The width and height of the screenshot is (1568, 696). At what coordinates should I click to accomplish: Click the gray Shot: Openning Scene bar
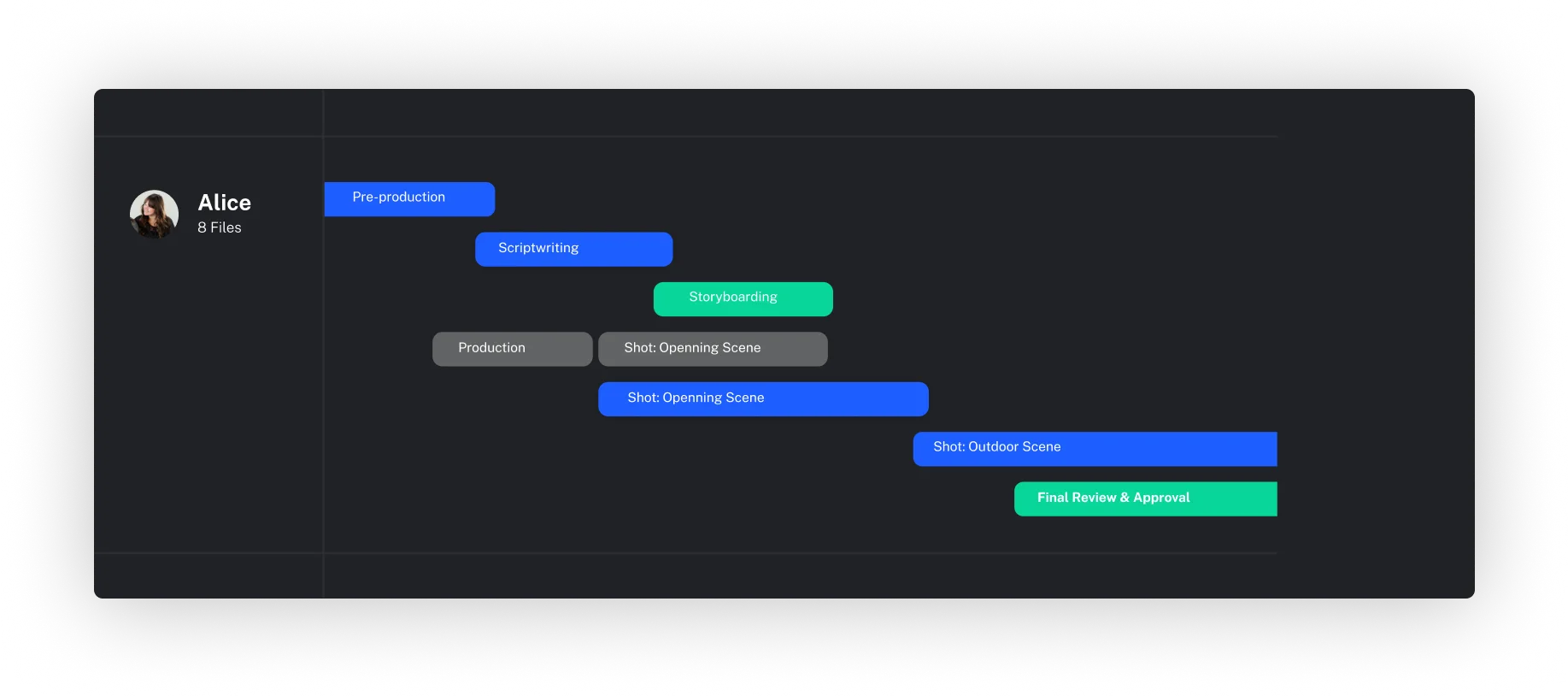(x=713, y=349)
